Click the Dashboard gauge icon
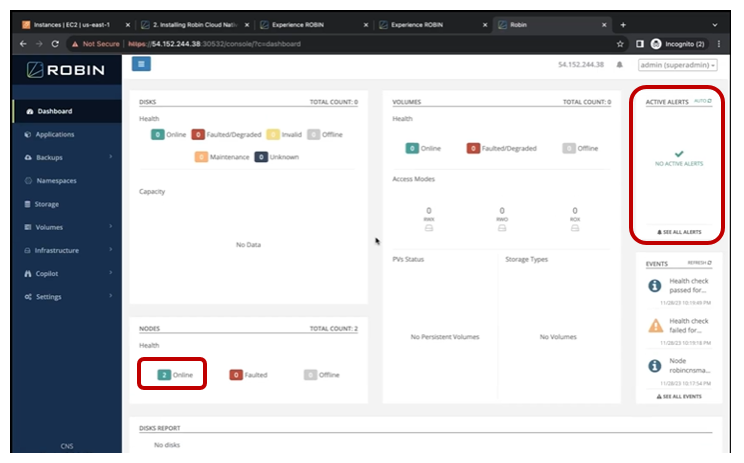 tap(29, 111)
